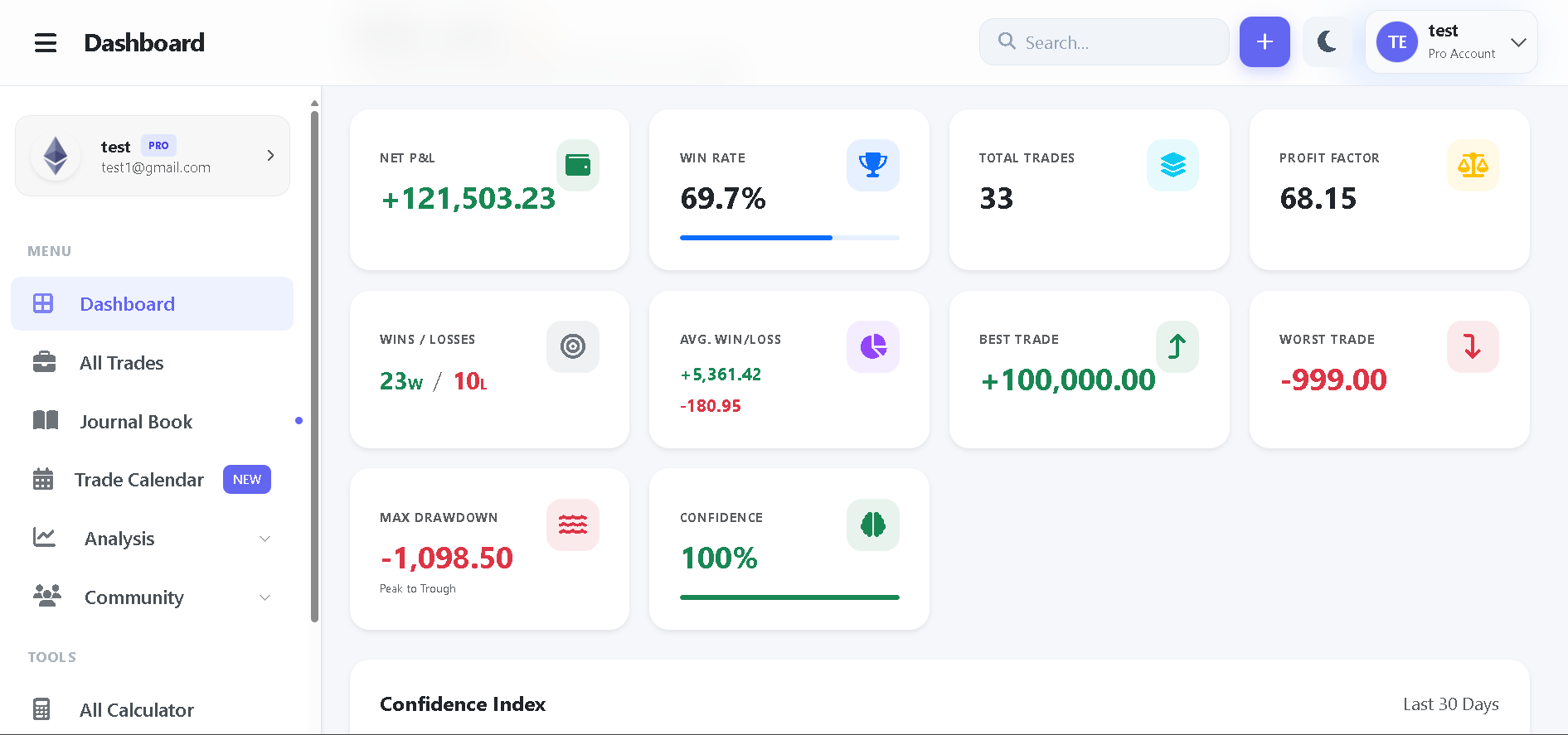Open Trade Calendar in the sidebar
Viewport: 1568px width, 735px height.
pos(152,480)
